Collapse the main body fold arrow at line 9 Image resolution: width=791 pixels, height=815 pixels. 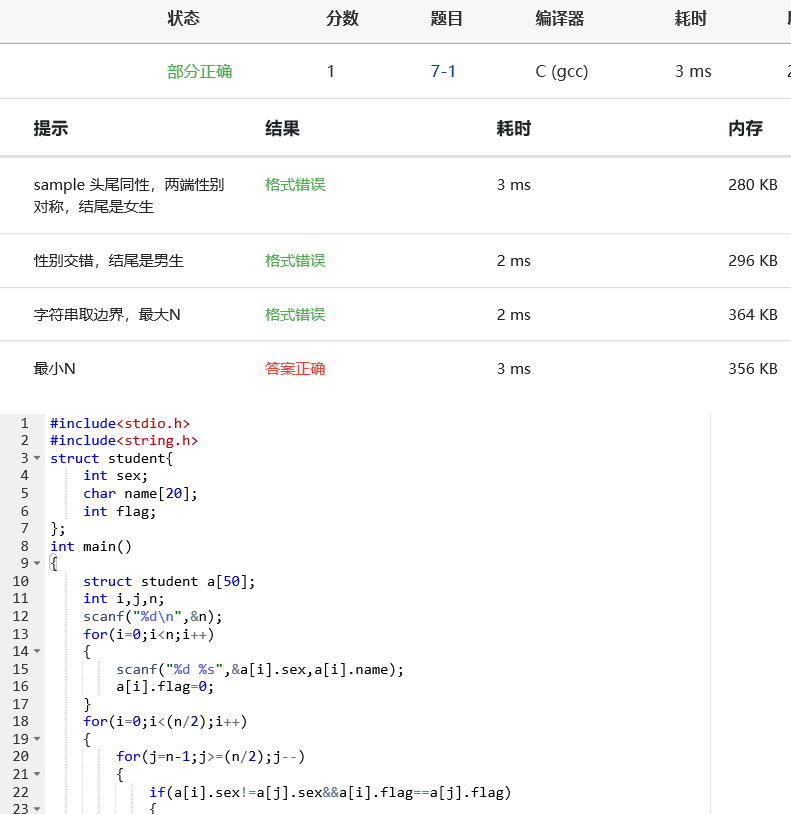[x=37, y=563]
